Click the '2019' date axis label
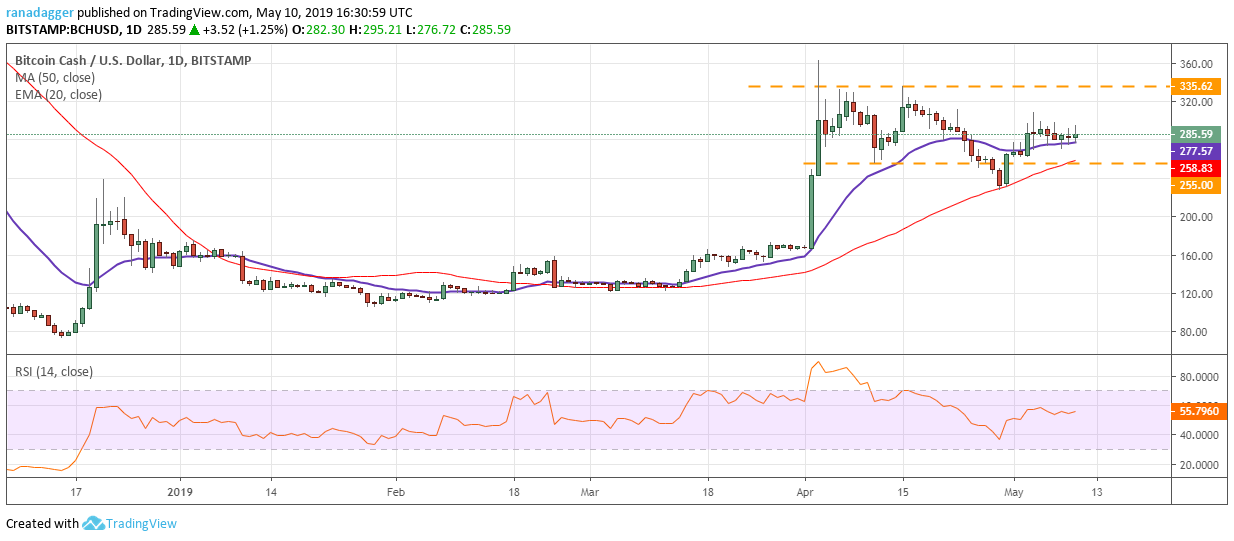This screenshot has height=541, width=1234. (180, 493)
